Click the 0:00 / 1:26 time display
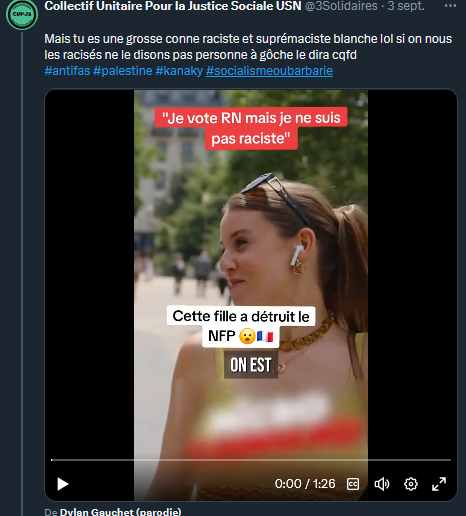 click(305, 484)
